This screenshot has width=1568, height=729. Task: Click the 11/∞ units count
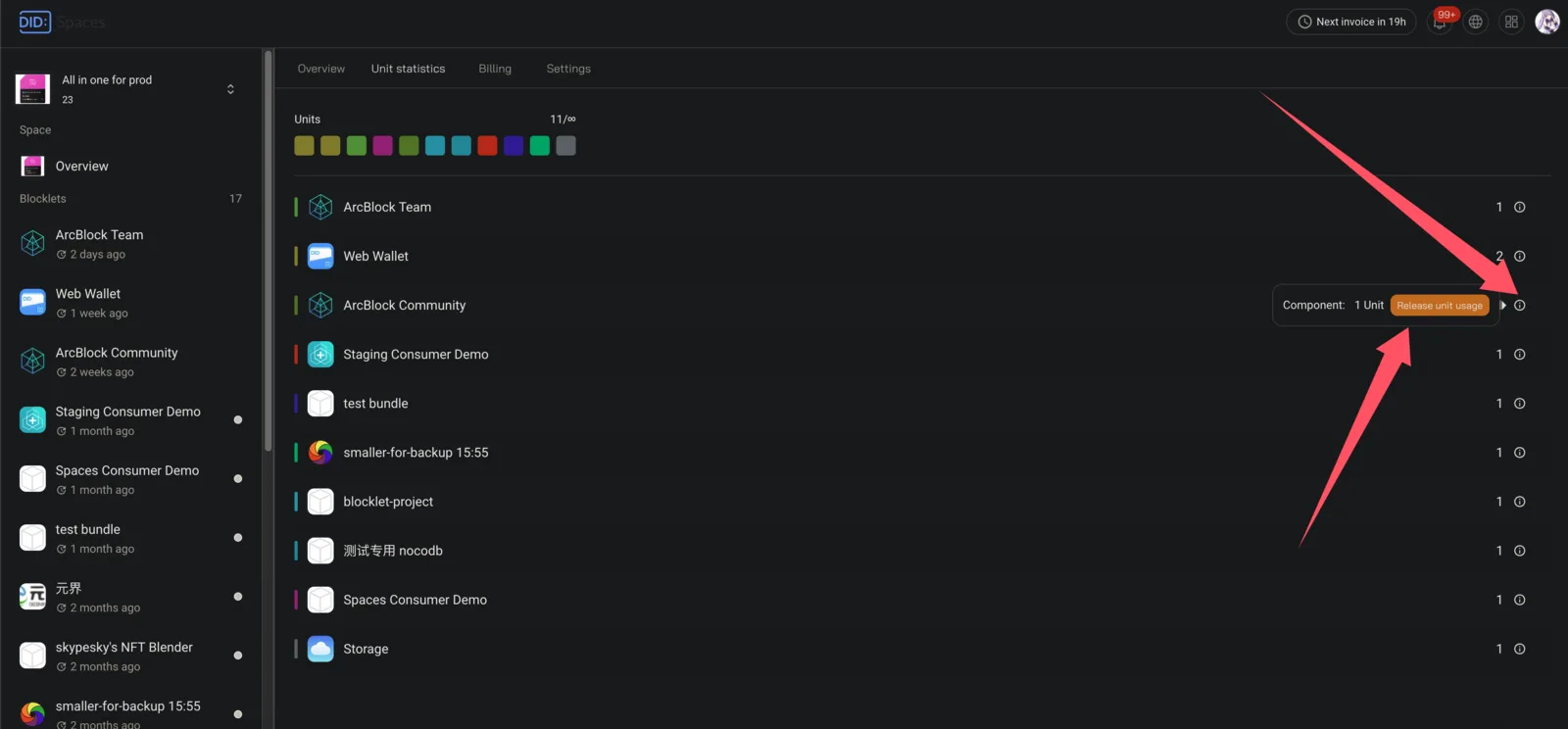tap(563, 120)
